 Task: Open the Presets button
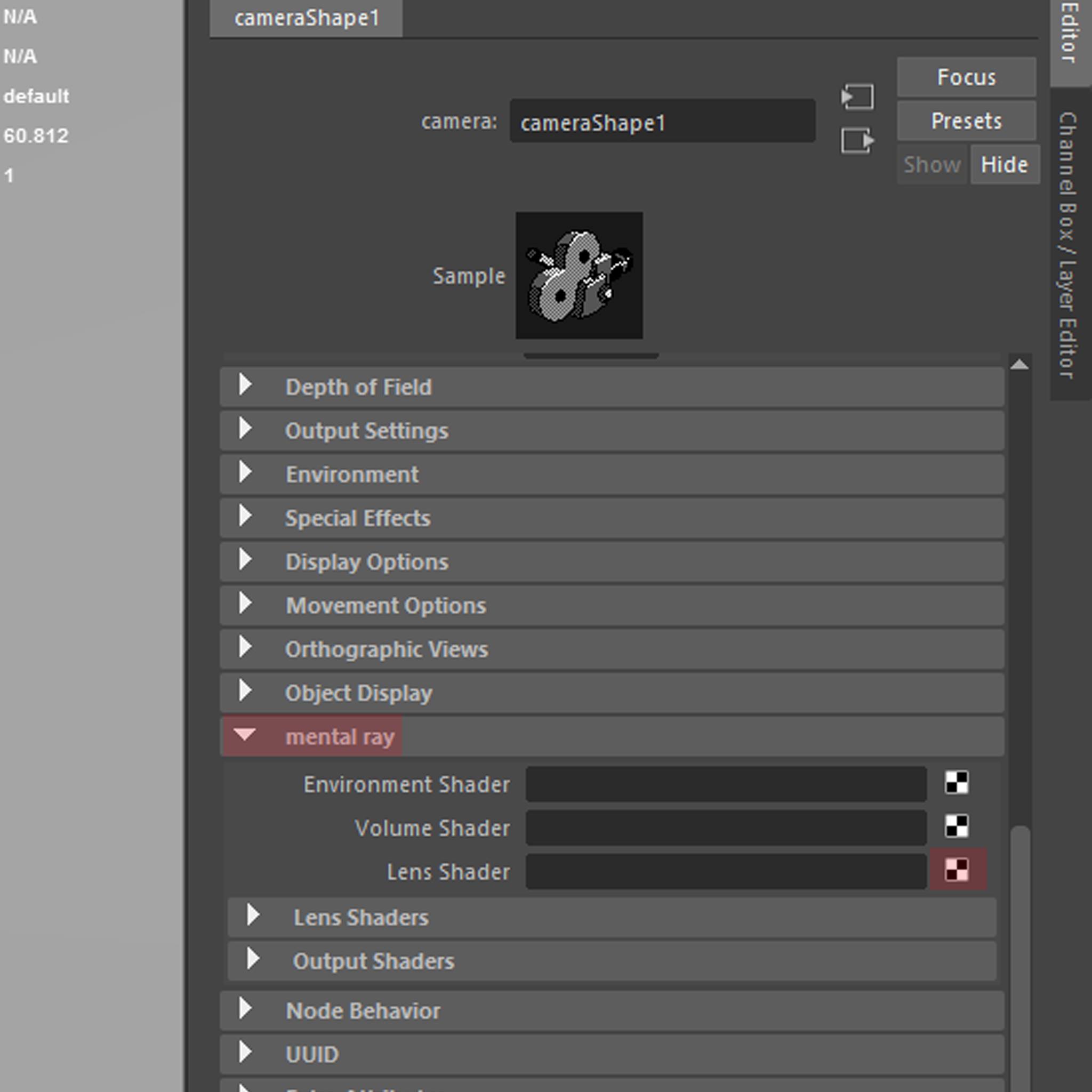point(966,121)
